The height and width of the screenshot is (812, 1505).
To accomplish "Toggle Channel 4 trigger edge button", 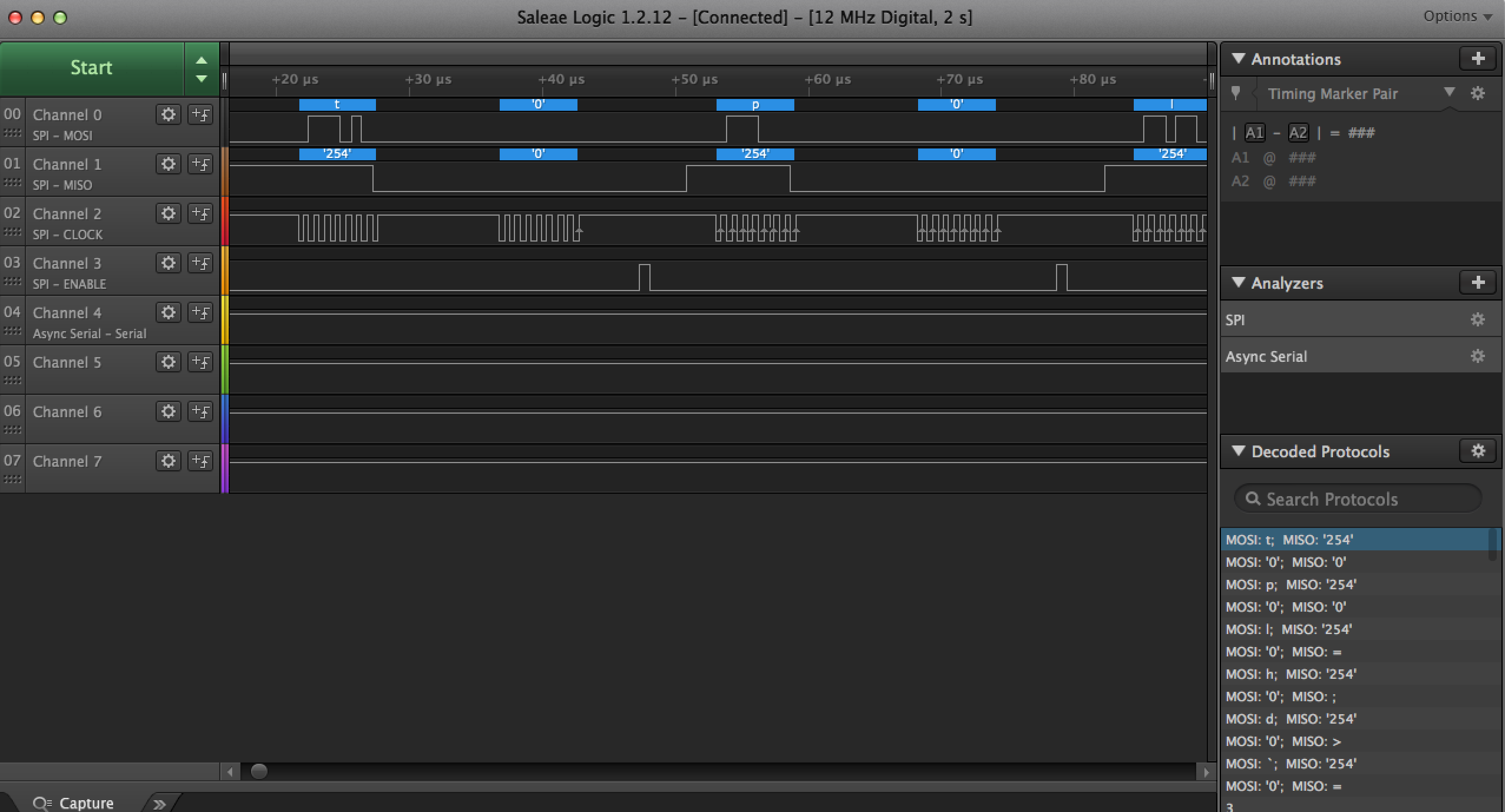I will click(x=200, y=312).
